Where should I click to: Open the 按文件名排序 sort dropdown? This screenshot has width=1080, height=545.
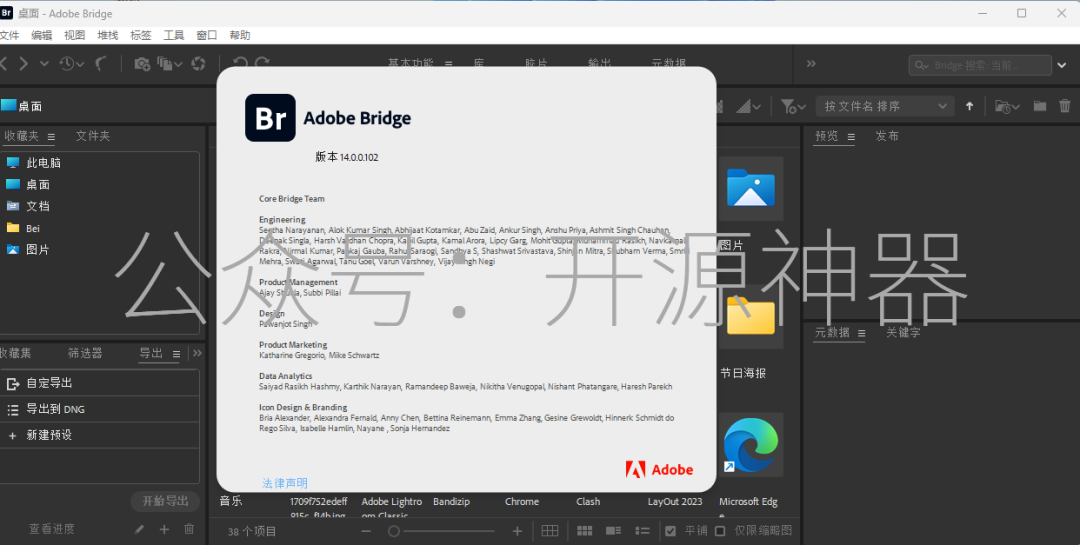pyautogui.click(x=885, y=106)
